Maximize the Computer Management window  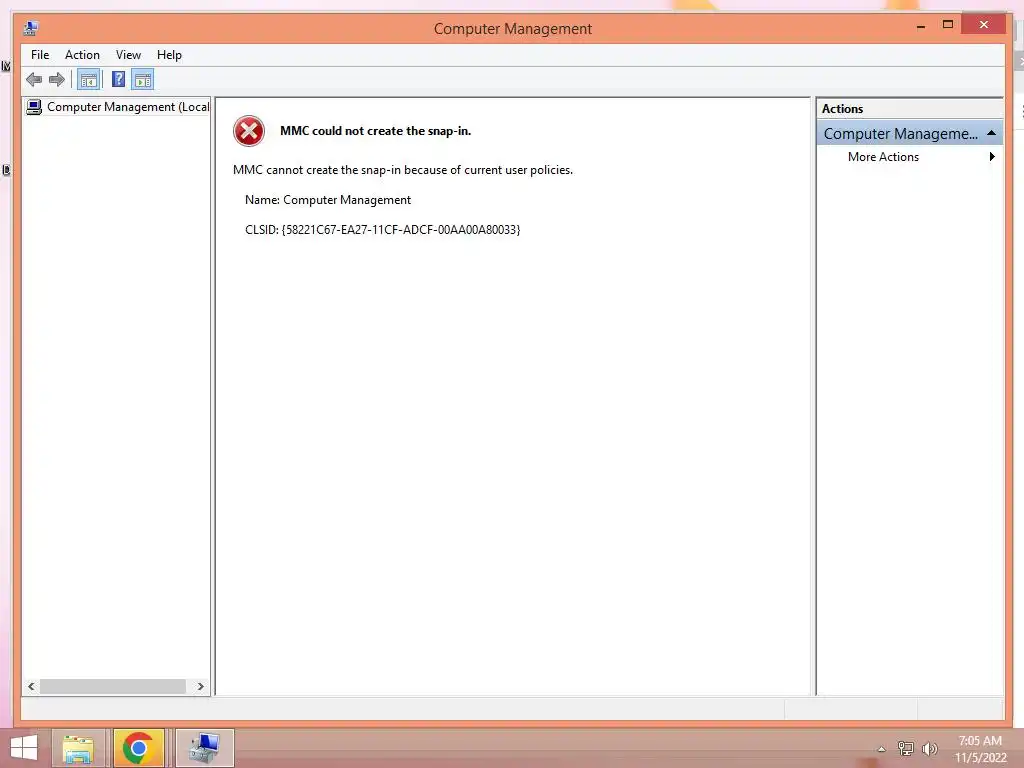(948, 25)
